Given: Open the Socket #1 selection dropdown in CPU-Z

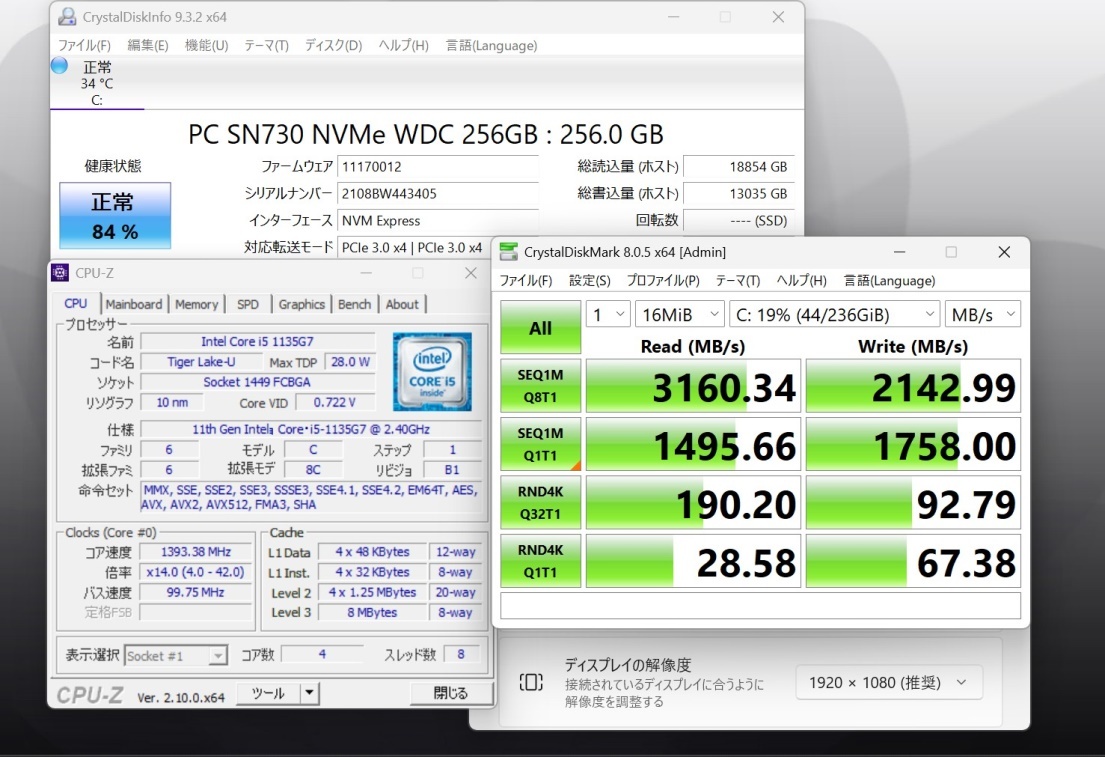Looking at the screenshot, I should point(175,656).
